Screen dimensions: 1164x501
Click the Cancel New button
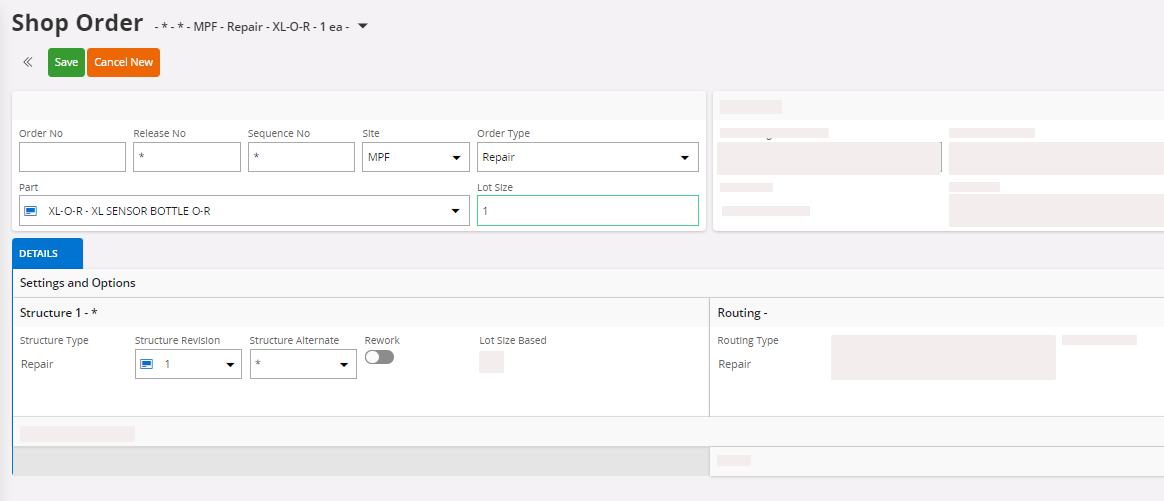pos(123,62)
